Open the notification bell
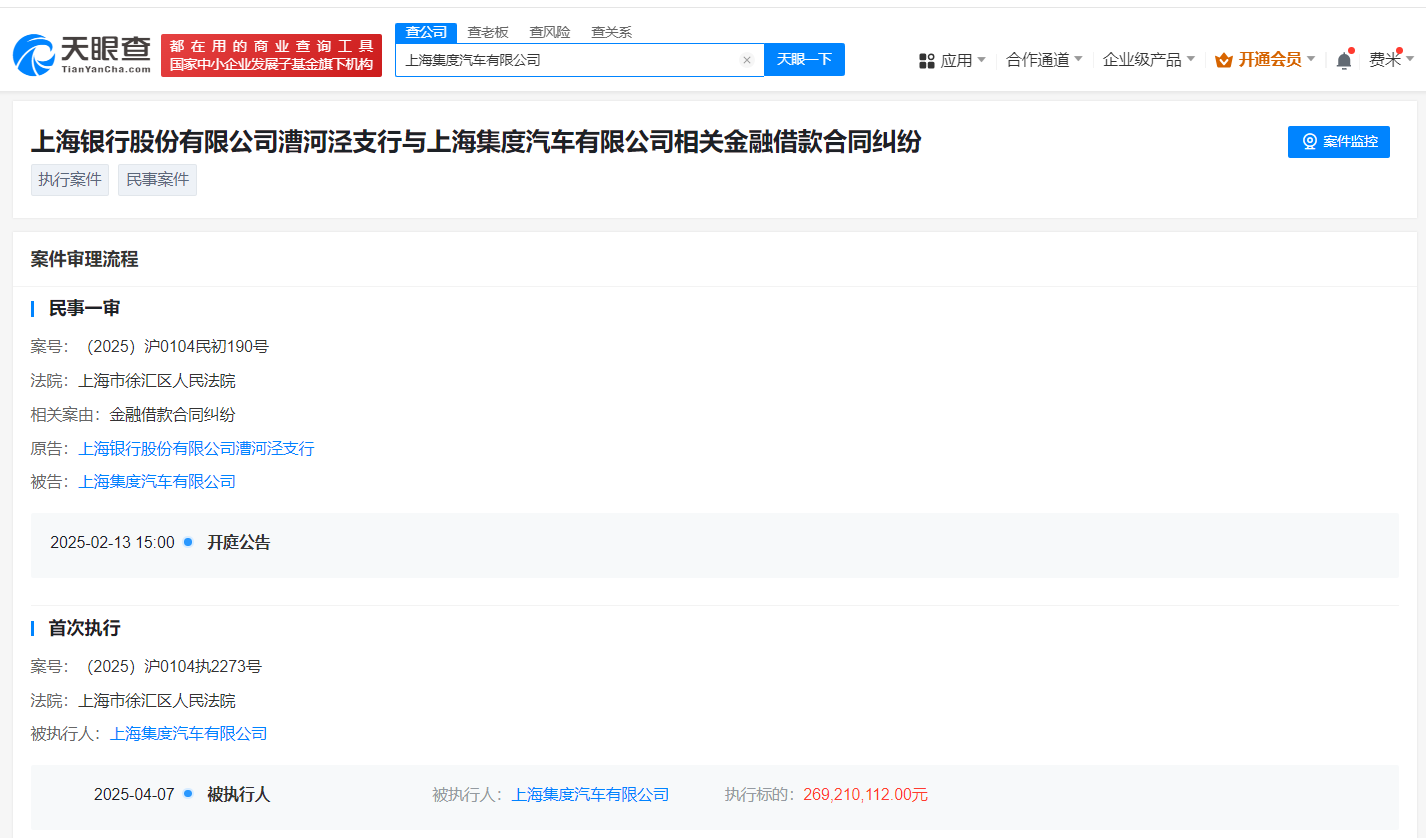 click(x=1344, y=60)
